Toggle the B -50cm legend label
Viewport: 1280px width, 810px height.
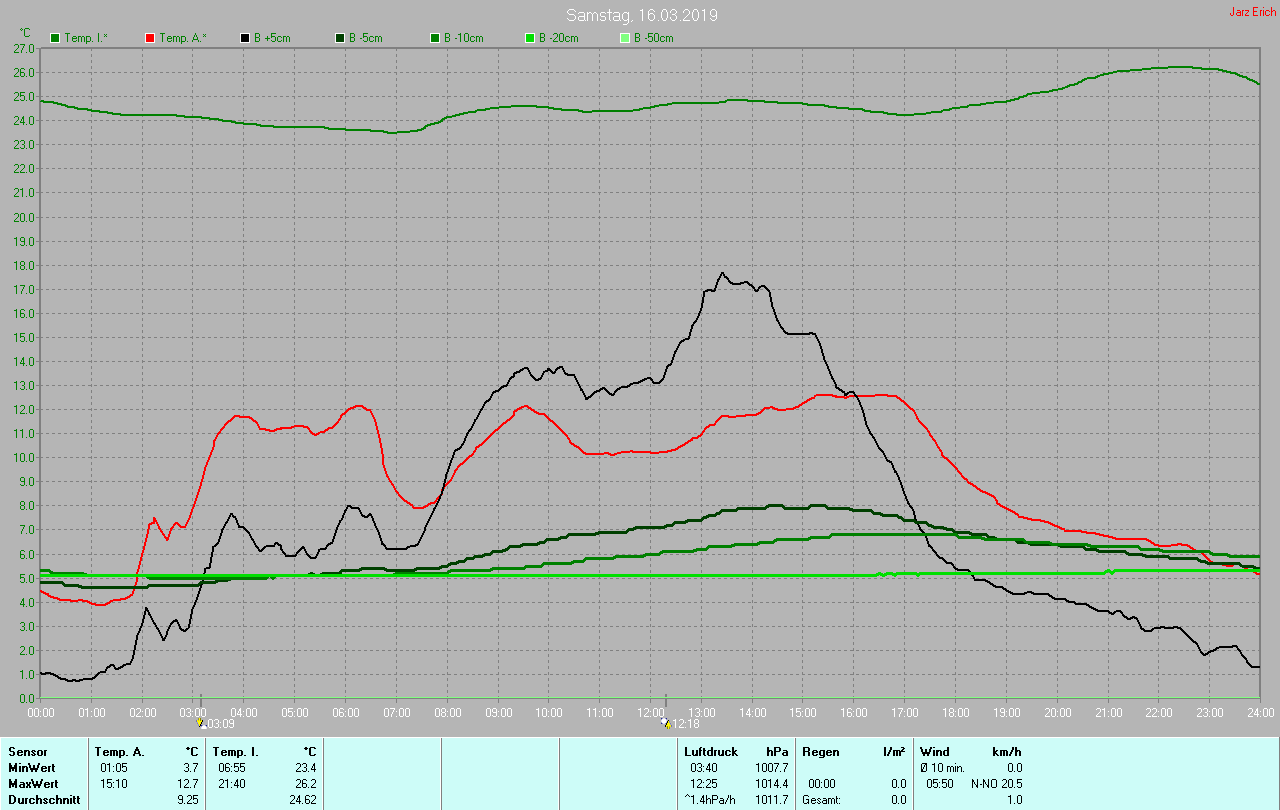(654, 38)
